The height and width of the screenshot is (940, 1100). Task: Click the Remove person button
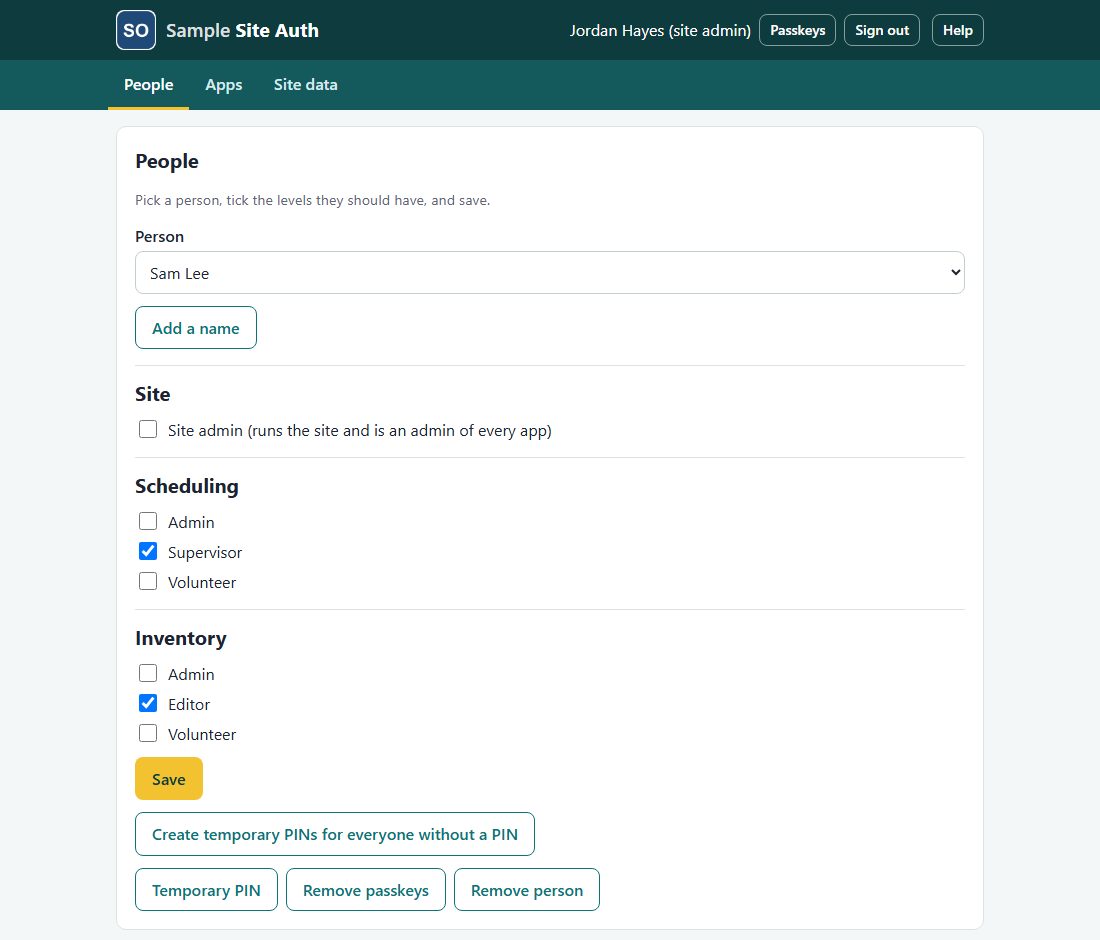tap(527, 889)
